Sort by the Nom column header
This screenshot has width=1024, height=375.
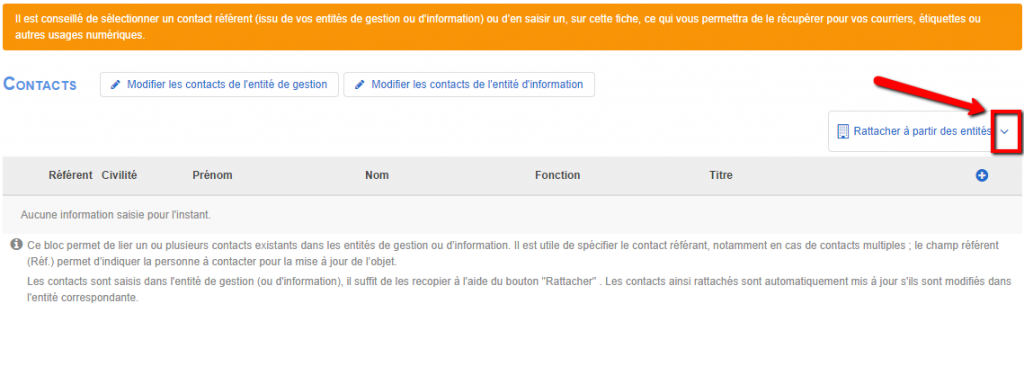[x=377, y=175]
